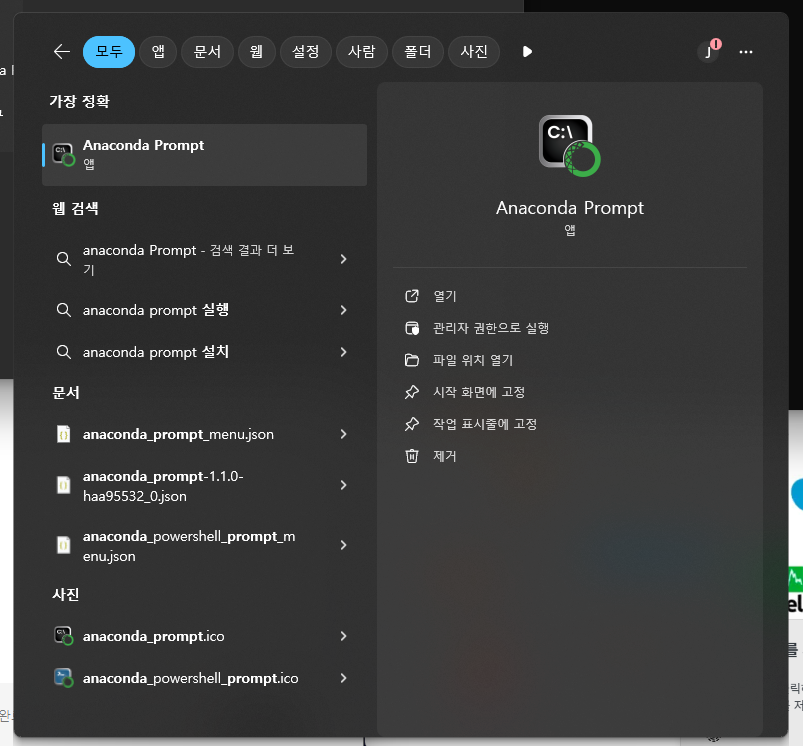Viewport: 803px width, 746px height.
Task: Expand arrow for anaconda prompt 실행
Action: pyautogui.click(x=344, y=310)
